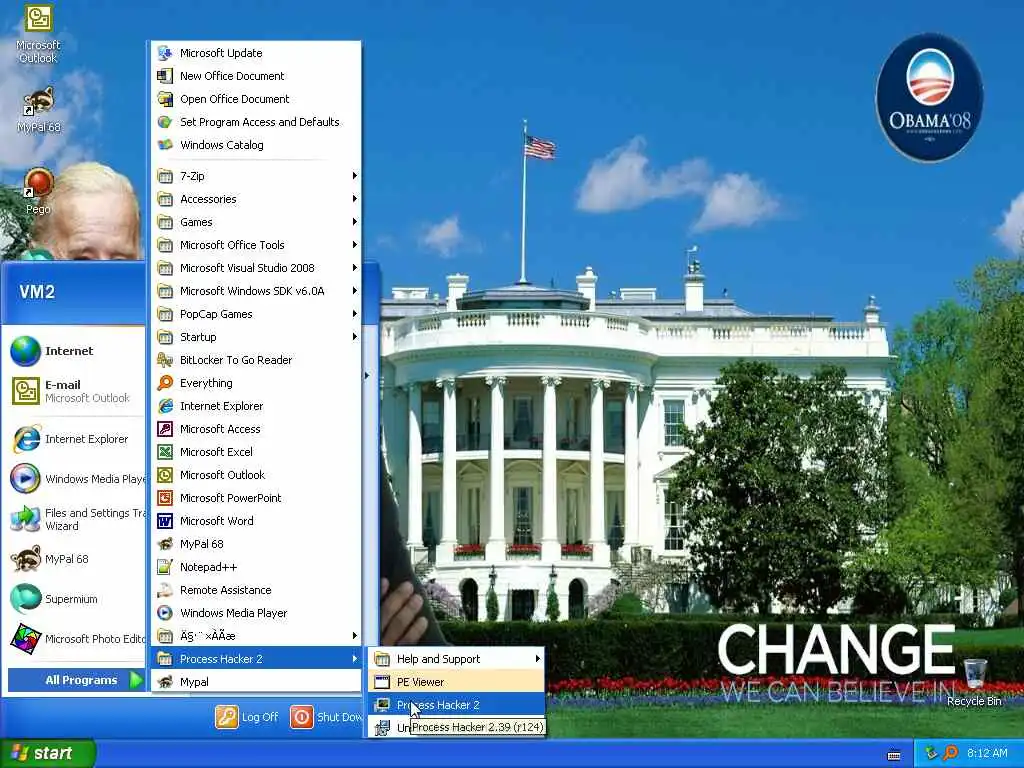Expand the Games program folder
Viewport: 1024px width, 768px height.
(x=257, y=222)
